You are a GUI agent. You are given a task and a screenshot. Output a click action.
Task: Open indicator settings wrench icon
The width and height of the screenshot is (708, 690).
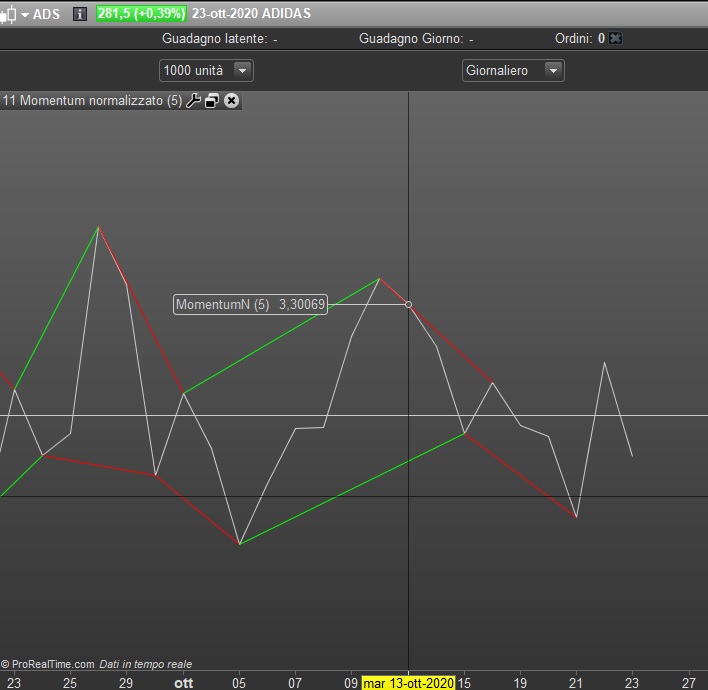coord(193,101)
